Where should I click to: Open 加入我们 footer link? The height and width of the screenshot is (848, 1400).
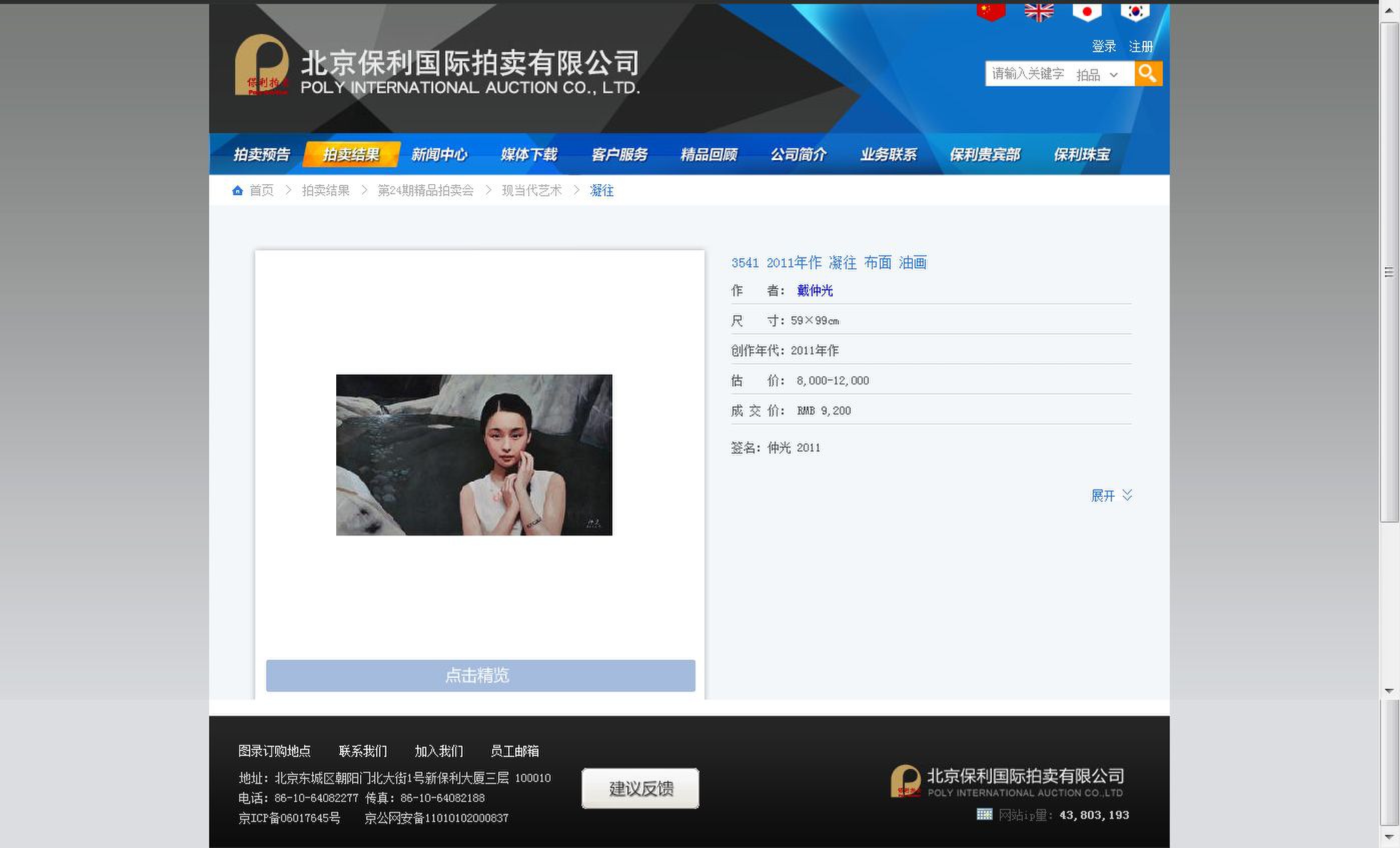[x=439, y=751]
